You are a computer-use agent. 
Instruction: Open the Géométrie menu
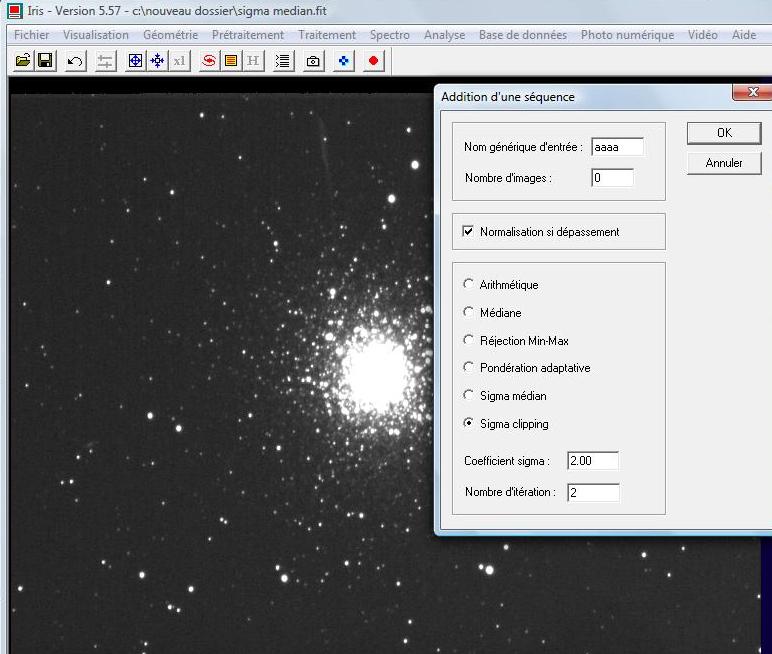pos(170,35)
